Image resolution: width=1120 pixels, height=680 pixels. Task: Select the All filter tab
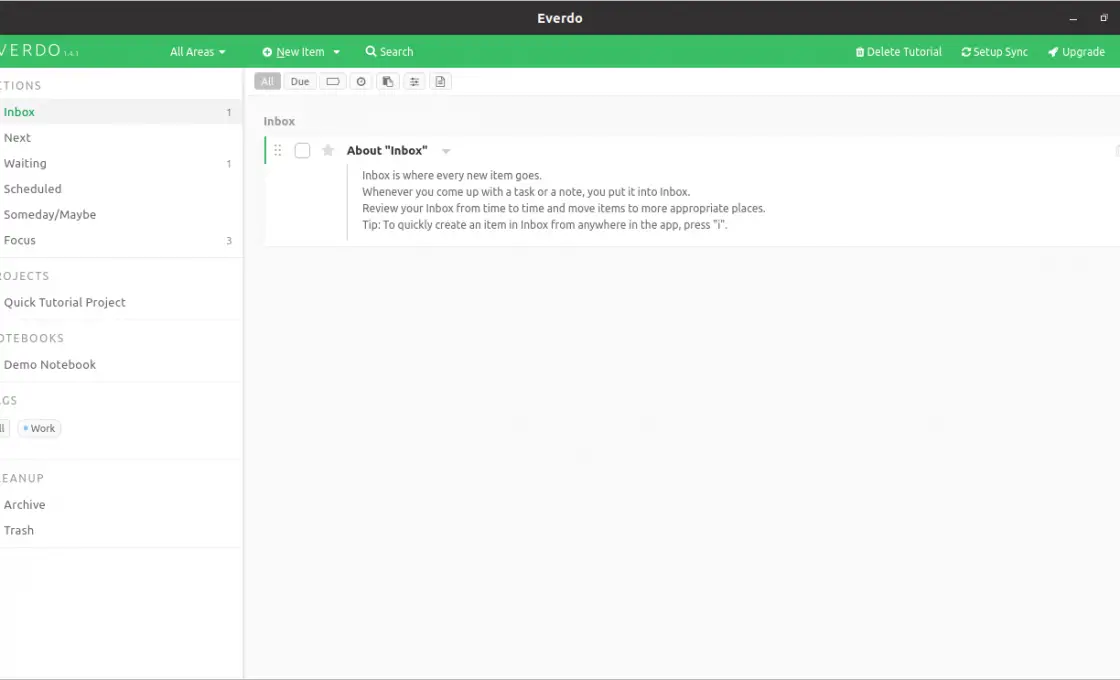point(267,81)
